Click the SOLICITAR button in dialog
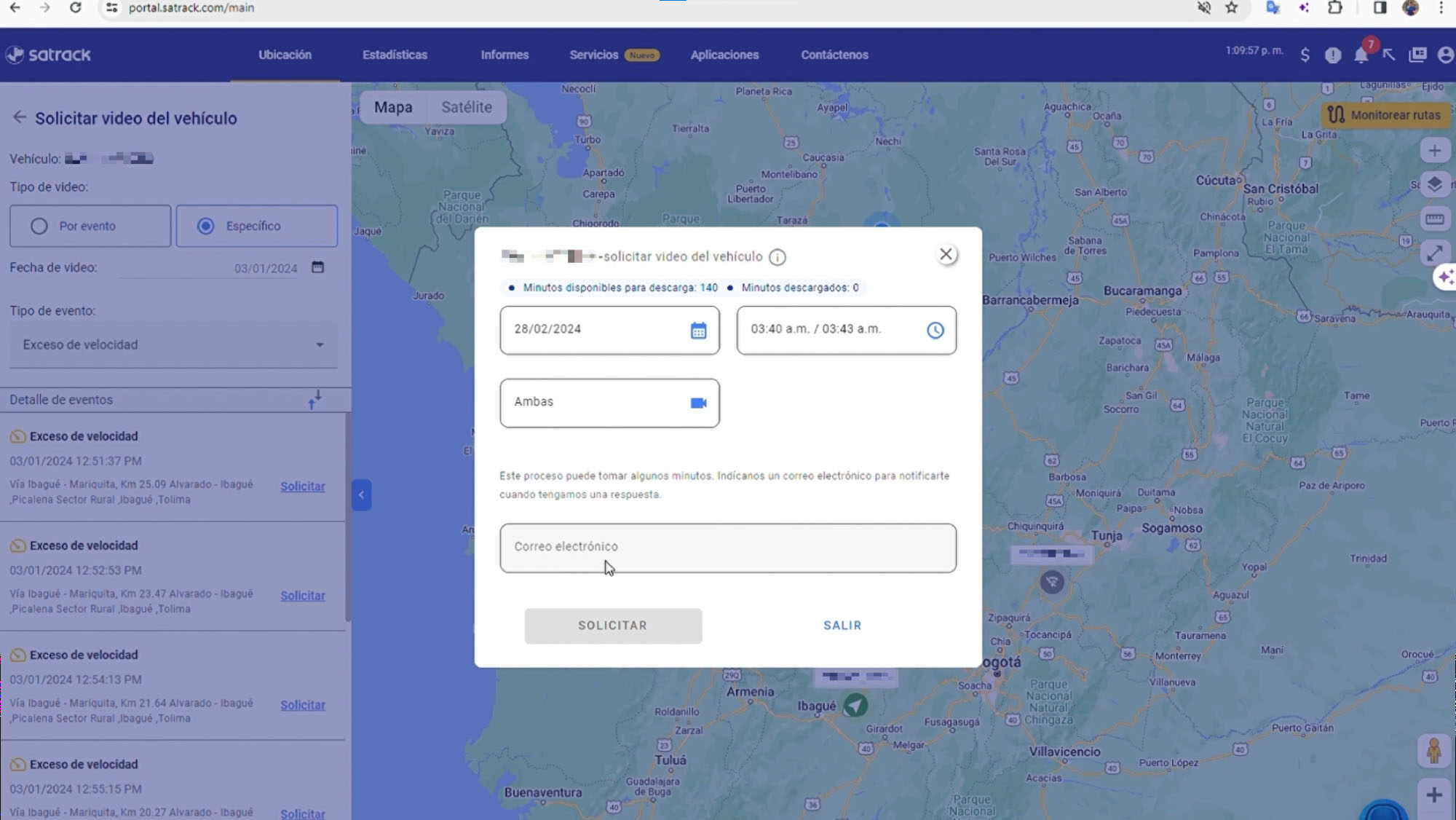 coord(613,626)
